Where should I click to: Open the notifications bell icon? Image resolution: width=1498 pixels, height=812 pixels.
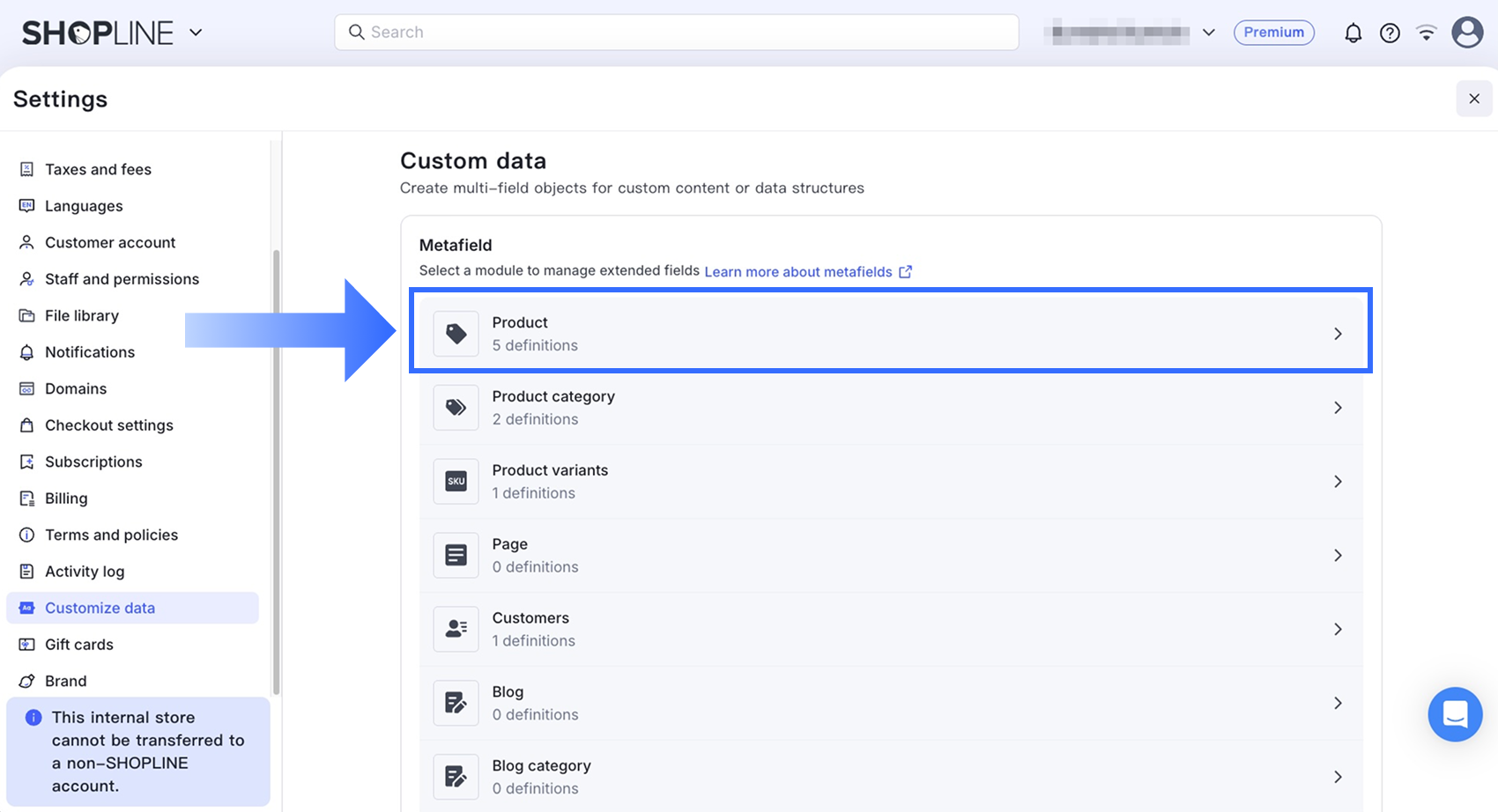tap(1353, 33)
